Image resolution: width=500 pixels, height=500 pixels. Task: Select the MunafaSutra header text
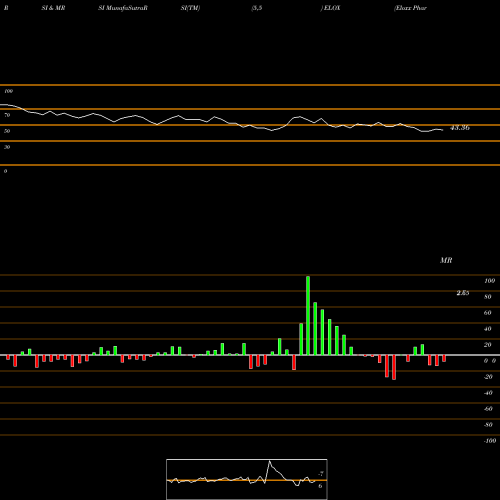(x=123, y=8)
